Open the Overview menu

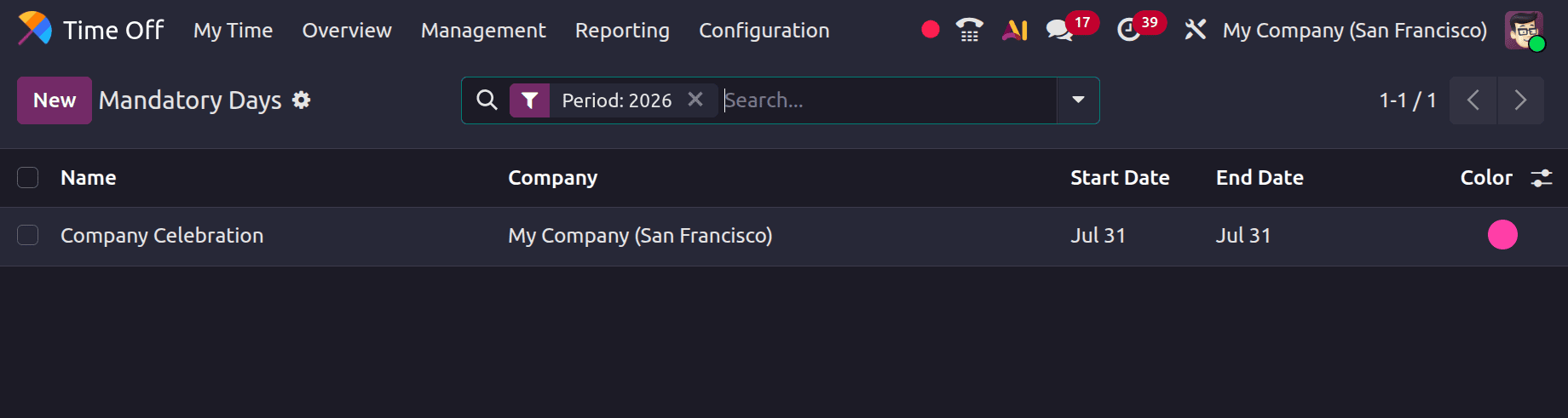coord(347,31)
